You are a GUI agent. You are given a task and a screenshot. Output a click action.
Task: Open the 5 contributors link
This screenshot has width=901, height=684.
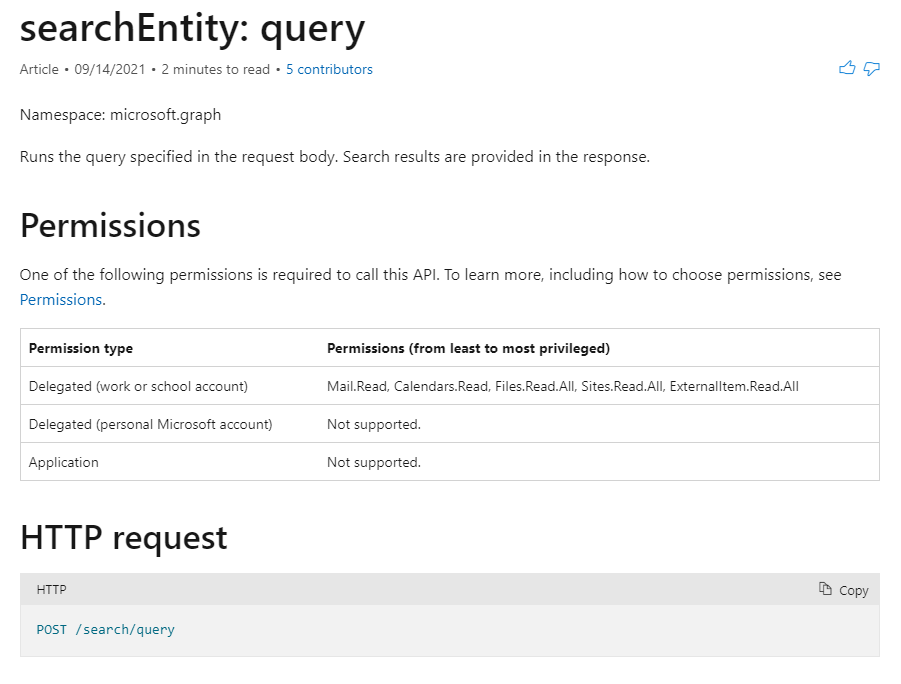click(329, 69)
